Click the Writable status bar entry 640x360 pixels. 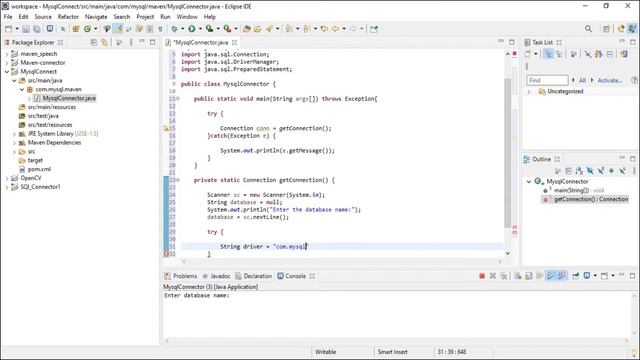(325, 352)
